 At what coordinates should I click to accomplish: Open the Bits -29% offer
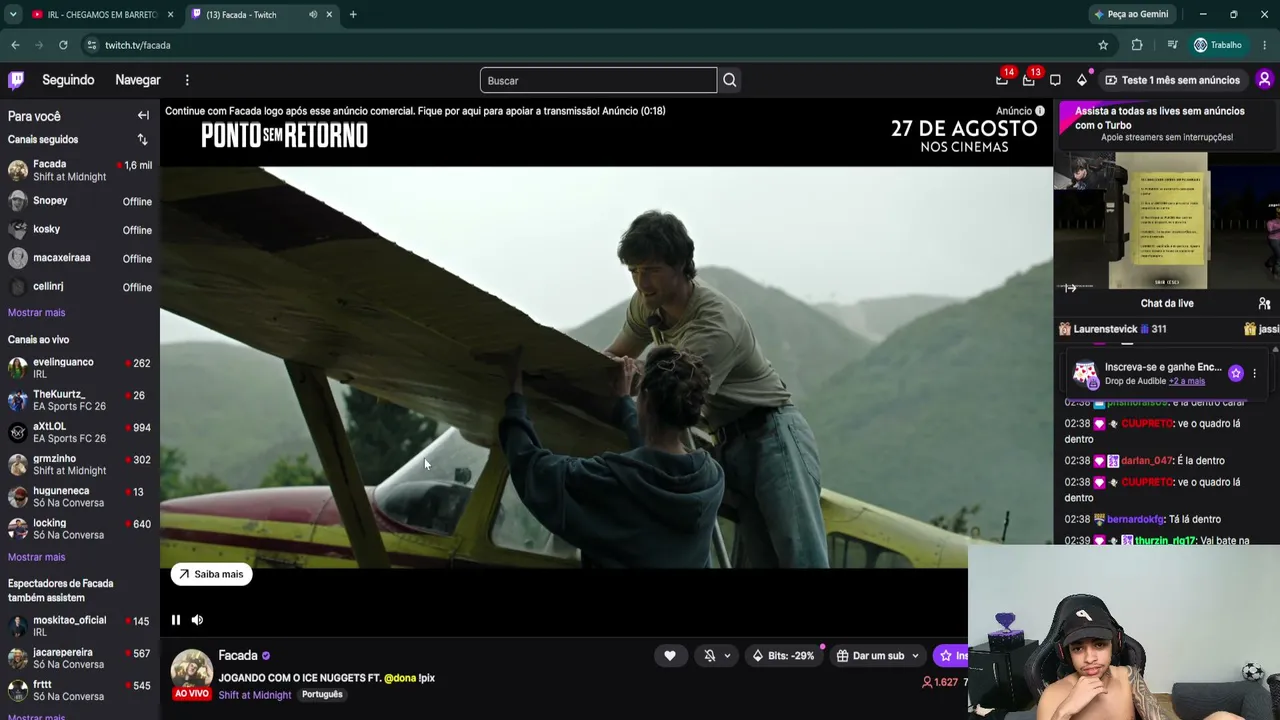click(782, 656)
